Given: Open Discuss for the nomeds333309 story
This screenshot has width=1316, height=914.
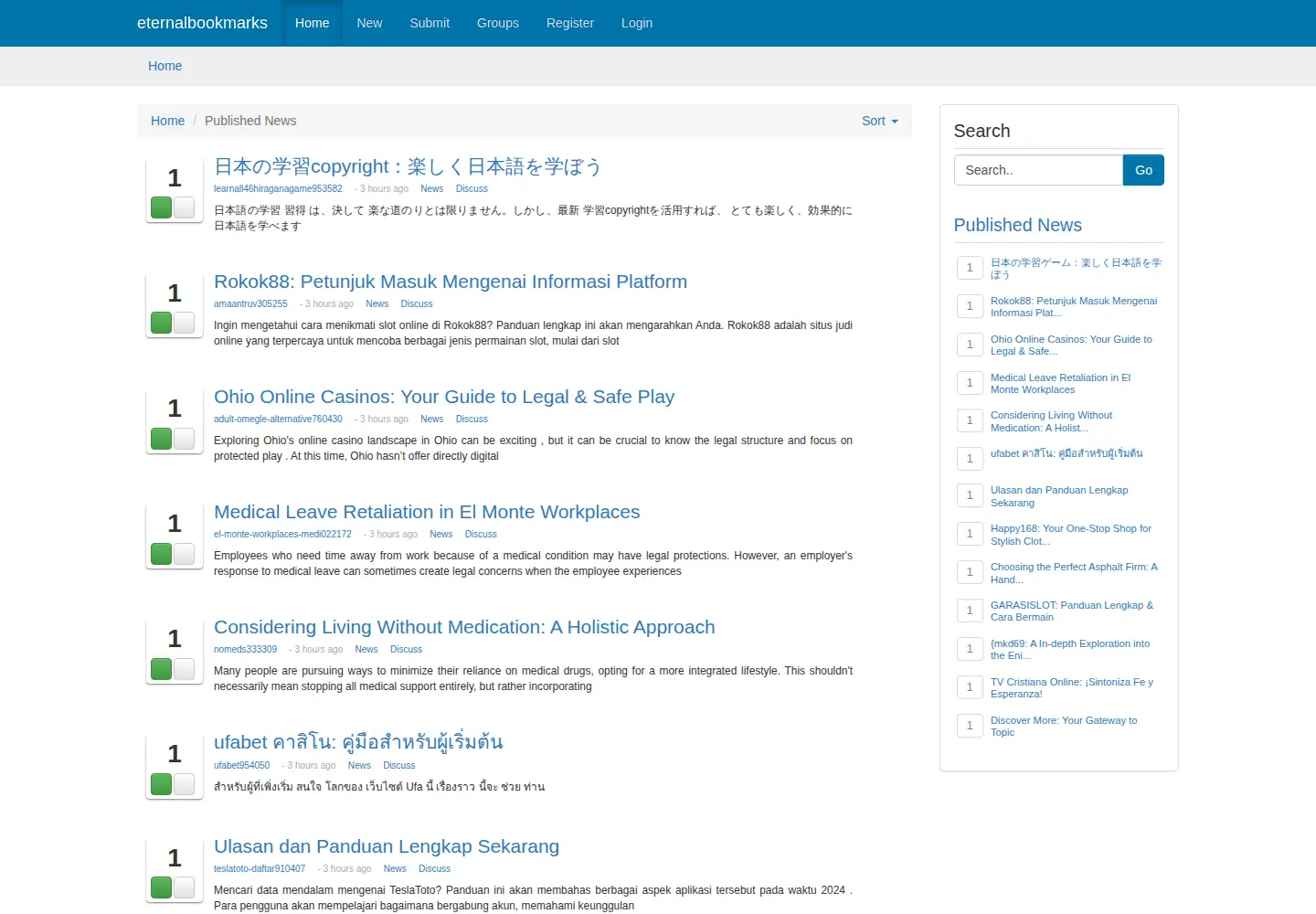Looking at the screenshot, I should click(406, 649).
